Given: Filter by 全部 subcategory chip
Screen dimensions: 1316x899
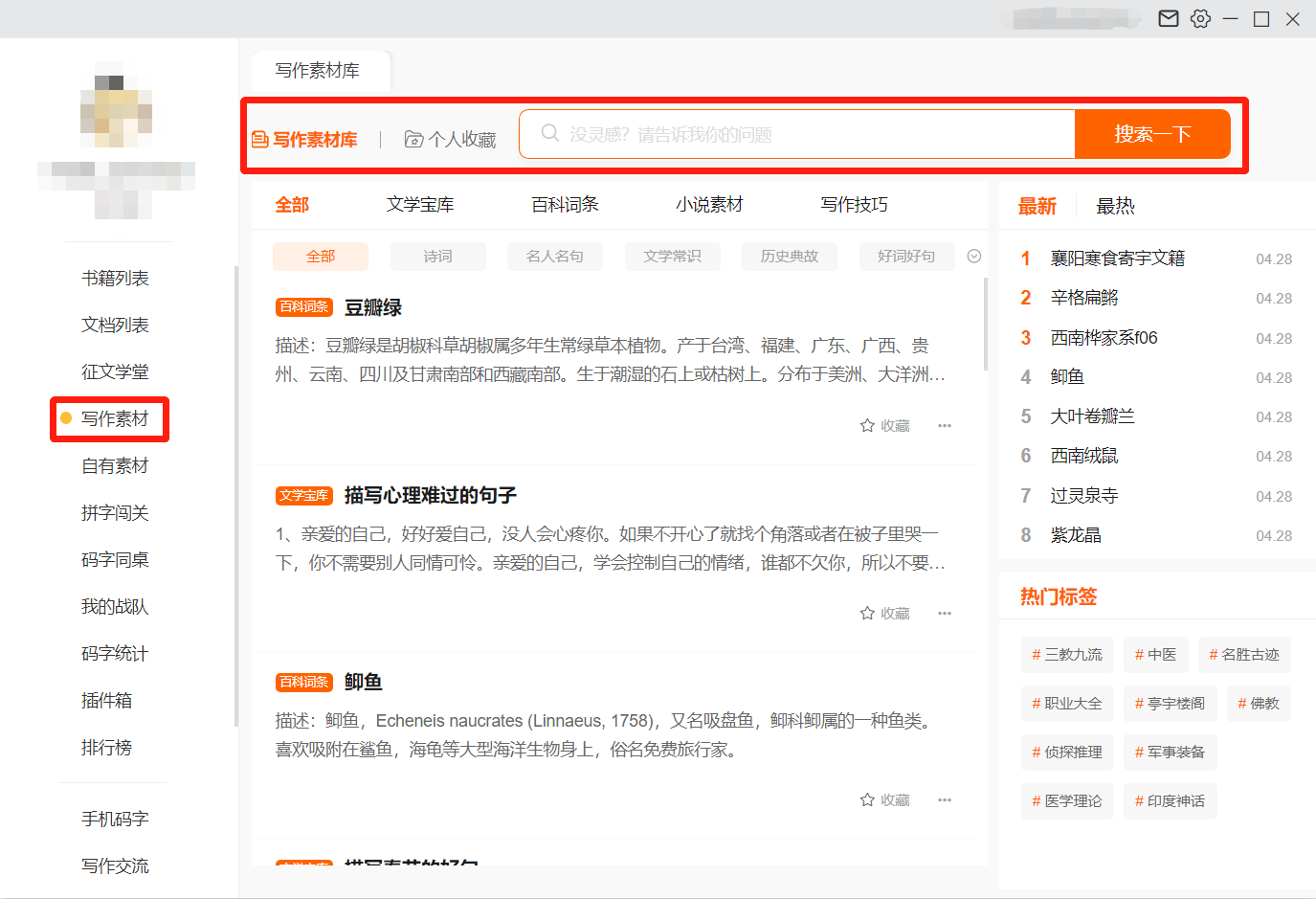Looking at the screenshot, I should click(x=321, y=257).
